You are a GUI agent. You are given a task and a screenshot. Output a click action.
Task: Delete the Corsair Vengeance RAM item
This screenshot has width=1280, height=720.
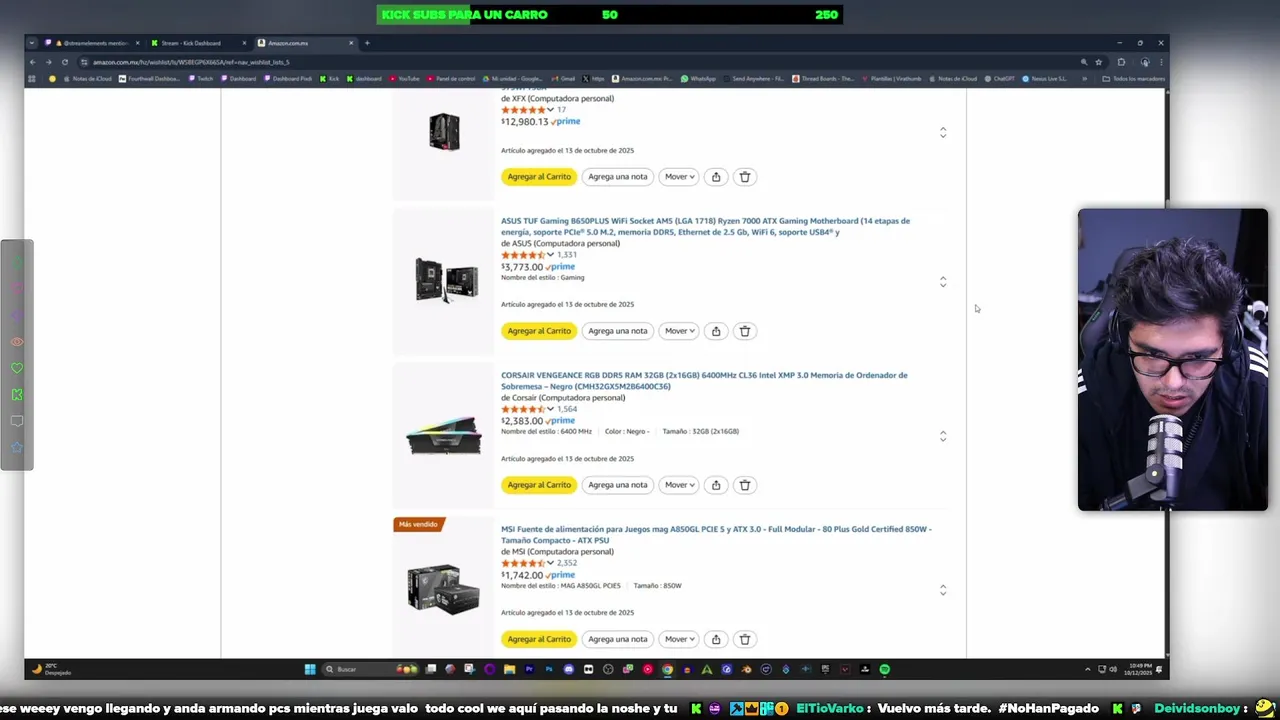point(745,485)
